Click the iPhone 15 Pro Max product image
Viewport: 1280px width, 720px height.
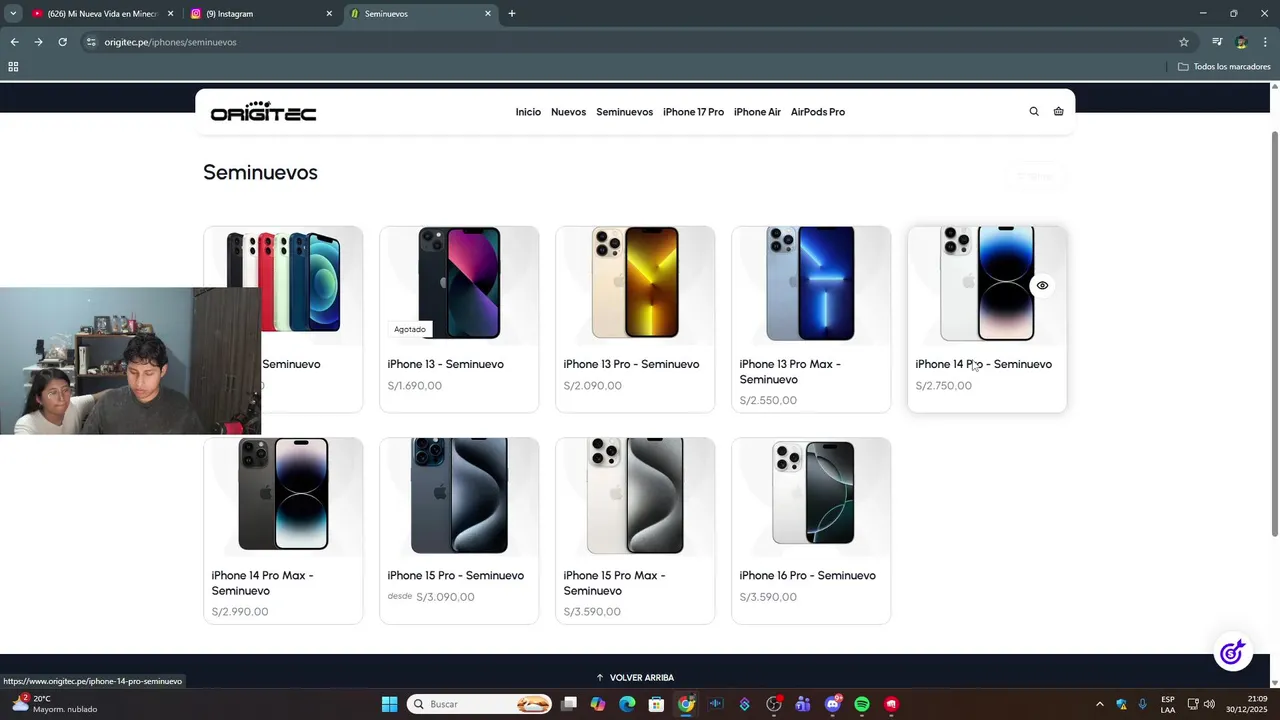click(635, 496)
